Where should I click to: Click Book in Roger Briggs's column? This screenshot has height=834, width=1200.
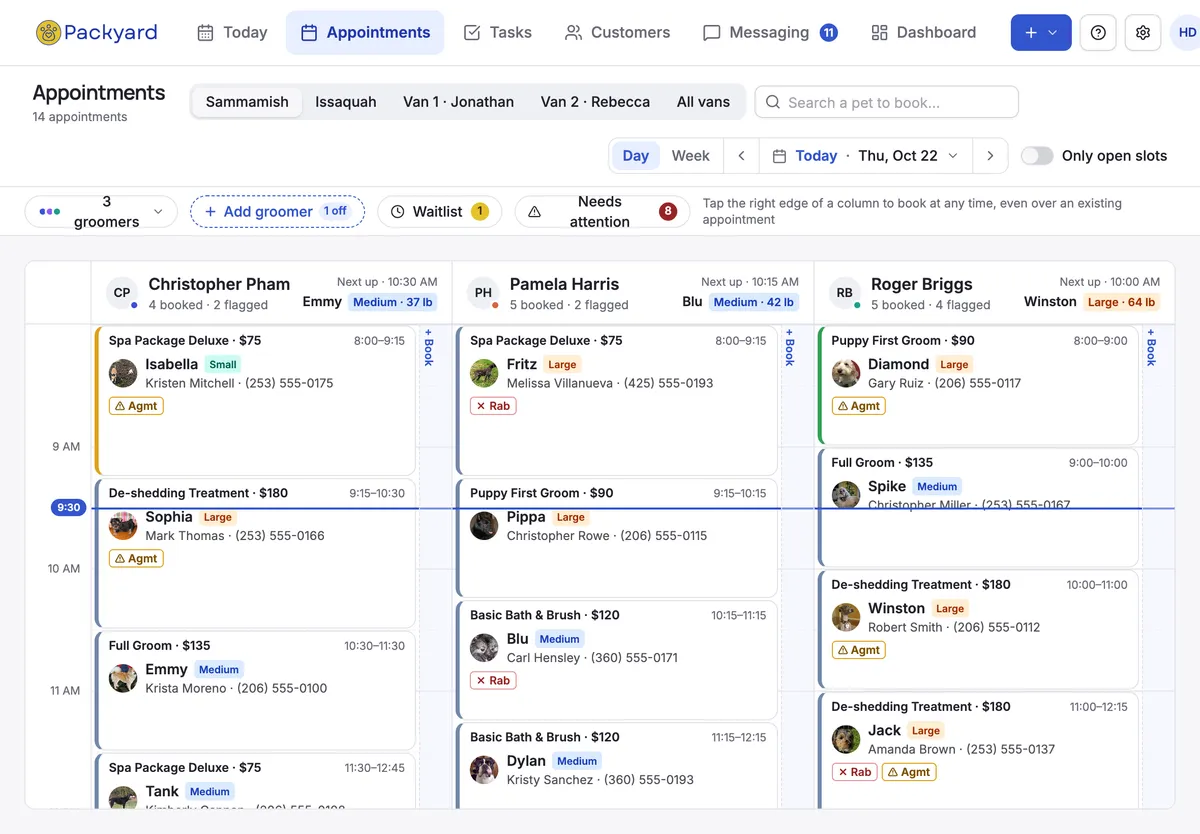click(x=1151, y=347)
